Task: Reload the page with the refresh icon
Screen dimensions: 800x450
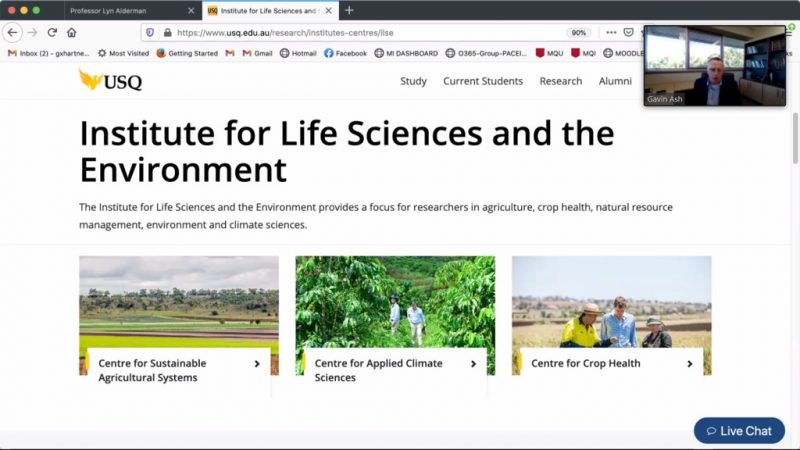Action: coord(52,32)
